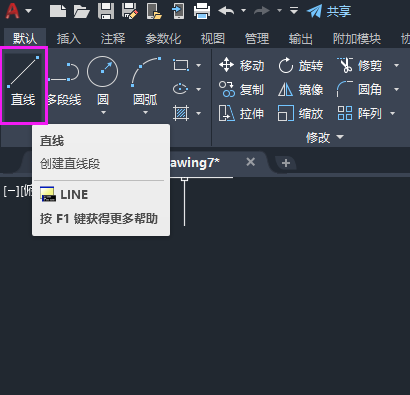Select the rectangle draw tool
Viewport: 410px width, 395px height.
[181, 65]
